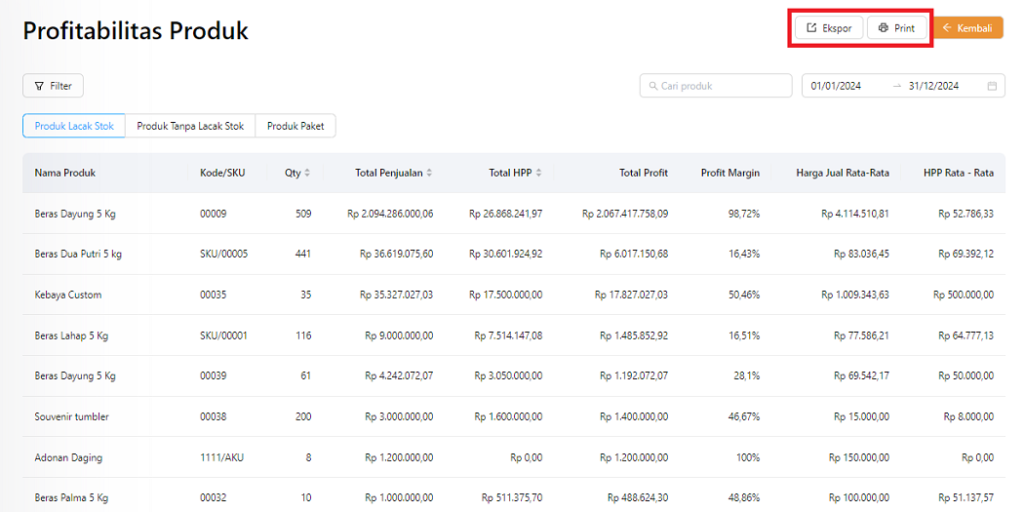The image size is (1024, 512).
Task: Click the Nama Produk column header
Action: pos(65,173)
